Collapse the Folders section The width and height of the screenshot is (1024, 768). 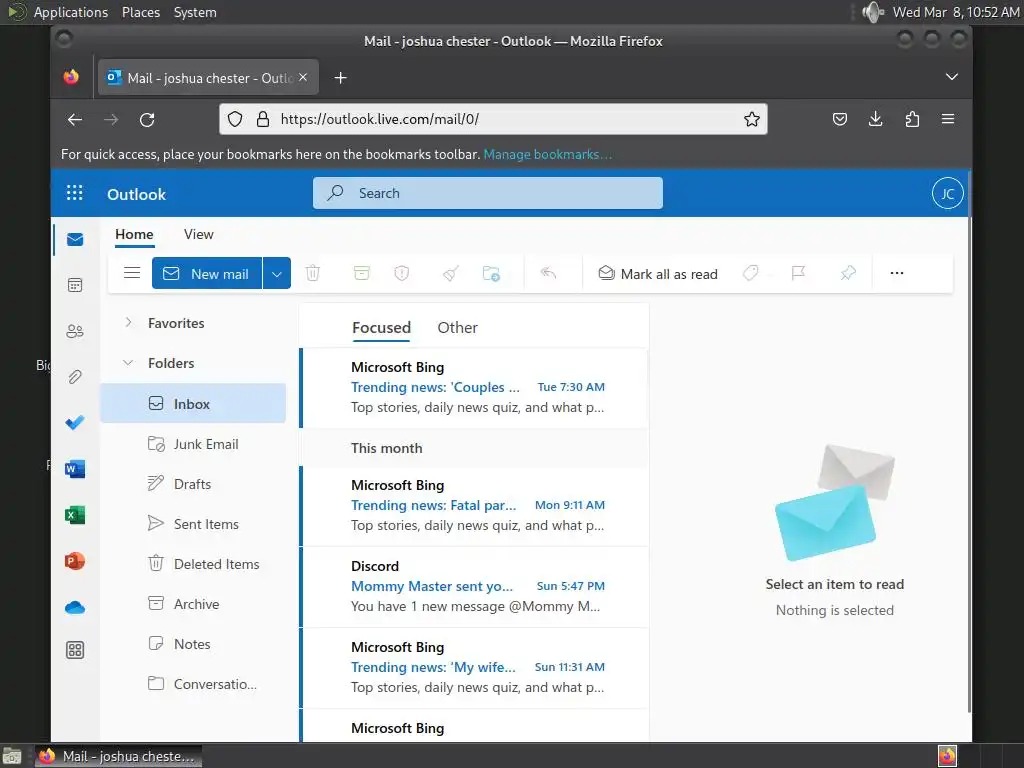tap(129, 362)
